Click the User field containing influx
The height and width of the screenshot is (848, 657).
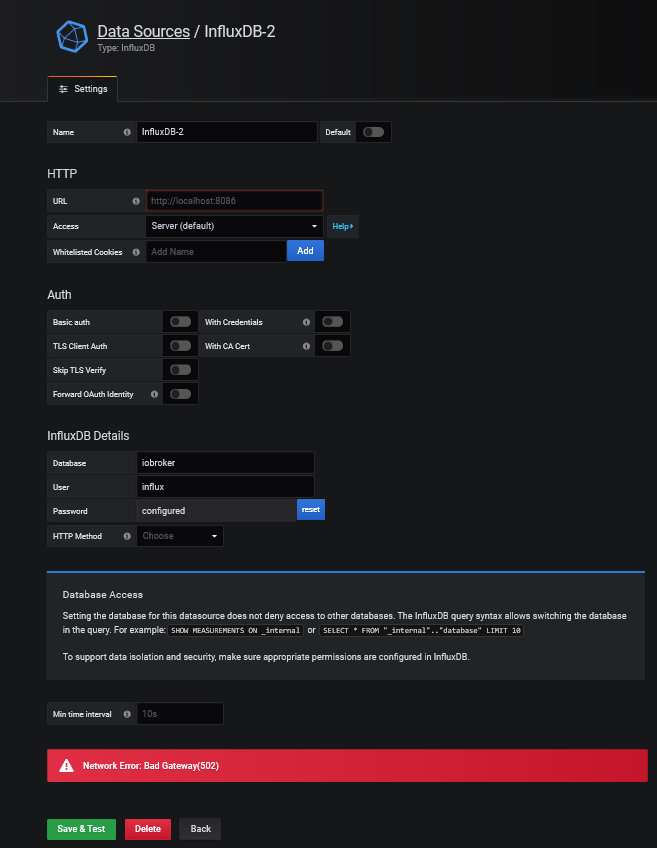coord(225,487)
